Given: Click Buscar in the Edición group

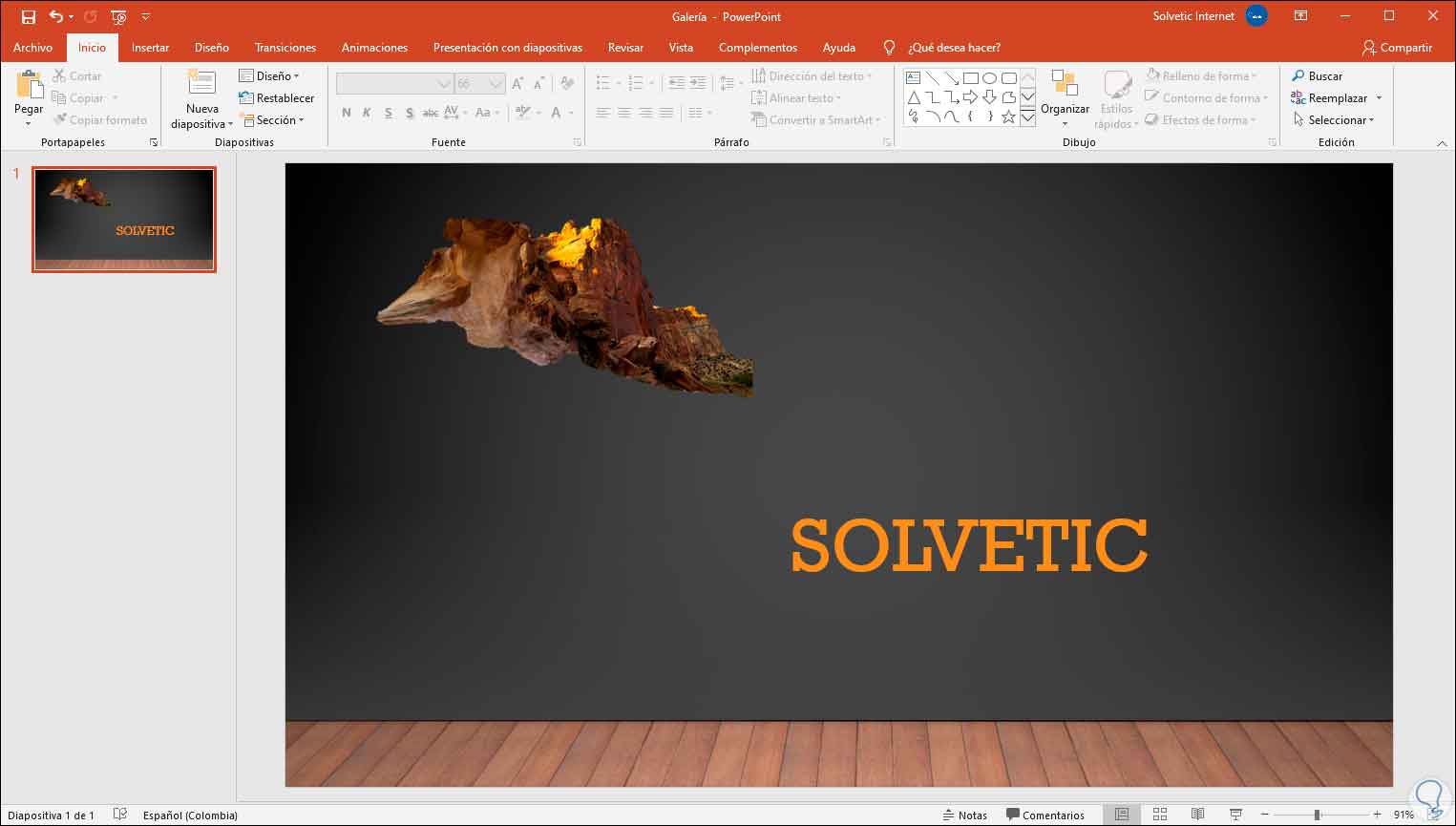Looking at the screenshot, I should coord(1317,76).
